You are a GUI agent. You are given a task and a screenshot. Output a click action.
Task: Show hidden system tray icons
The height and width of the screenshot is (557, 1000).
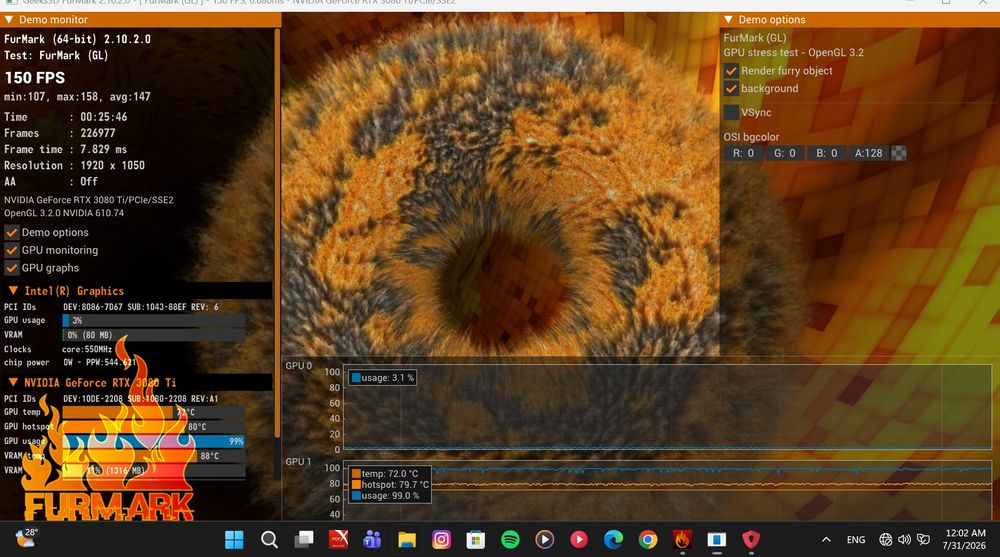point(826,540)
